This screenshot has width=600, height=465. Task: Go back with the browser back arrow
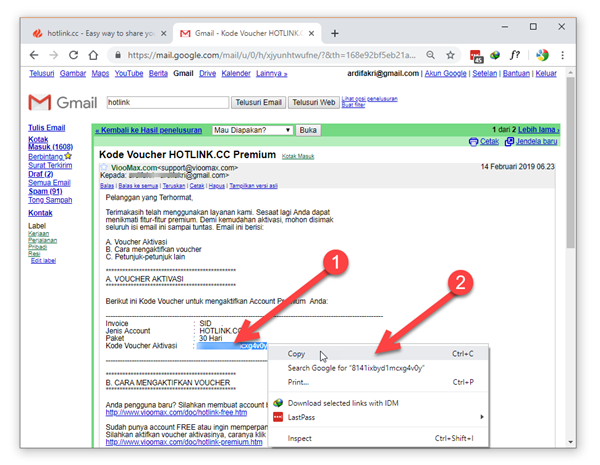tap(34, 55)
